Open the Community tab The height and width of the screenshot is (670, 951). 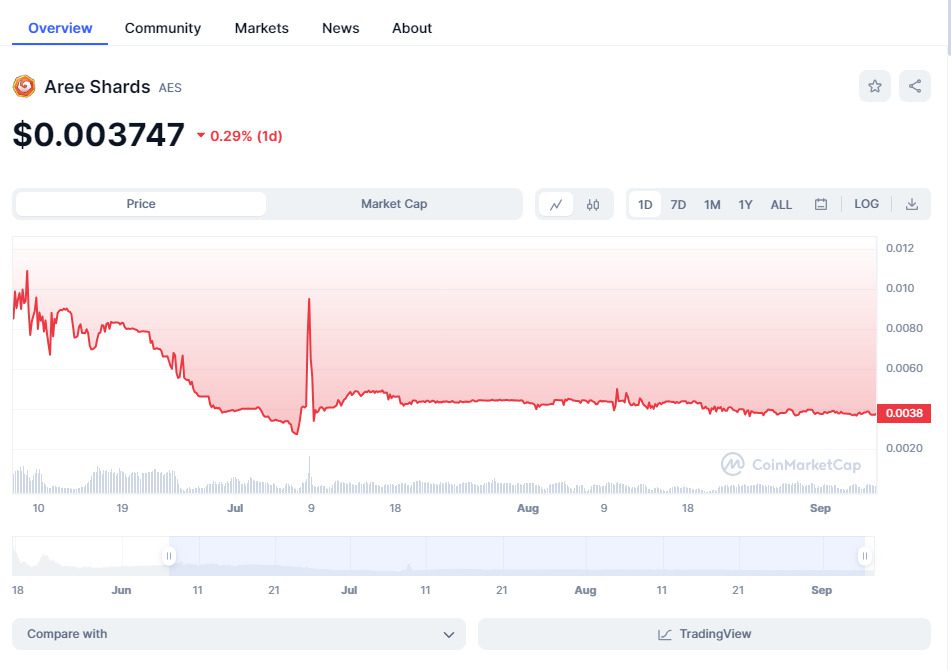click(163, 28)
